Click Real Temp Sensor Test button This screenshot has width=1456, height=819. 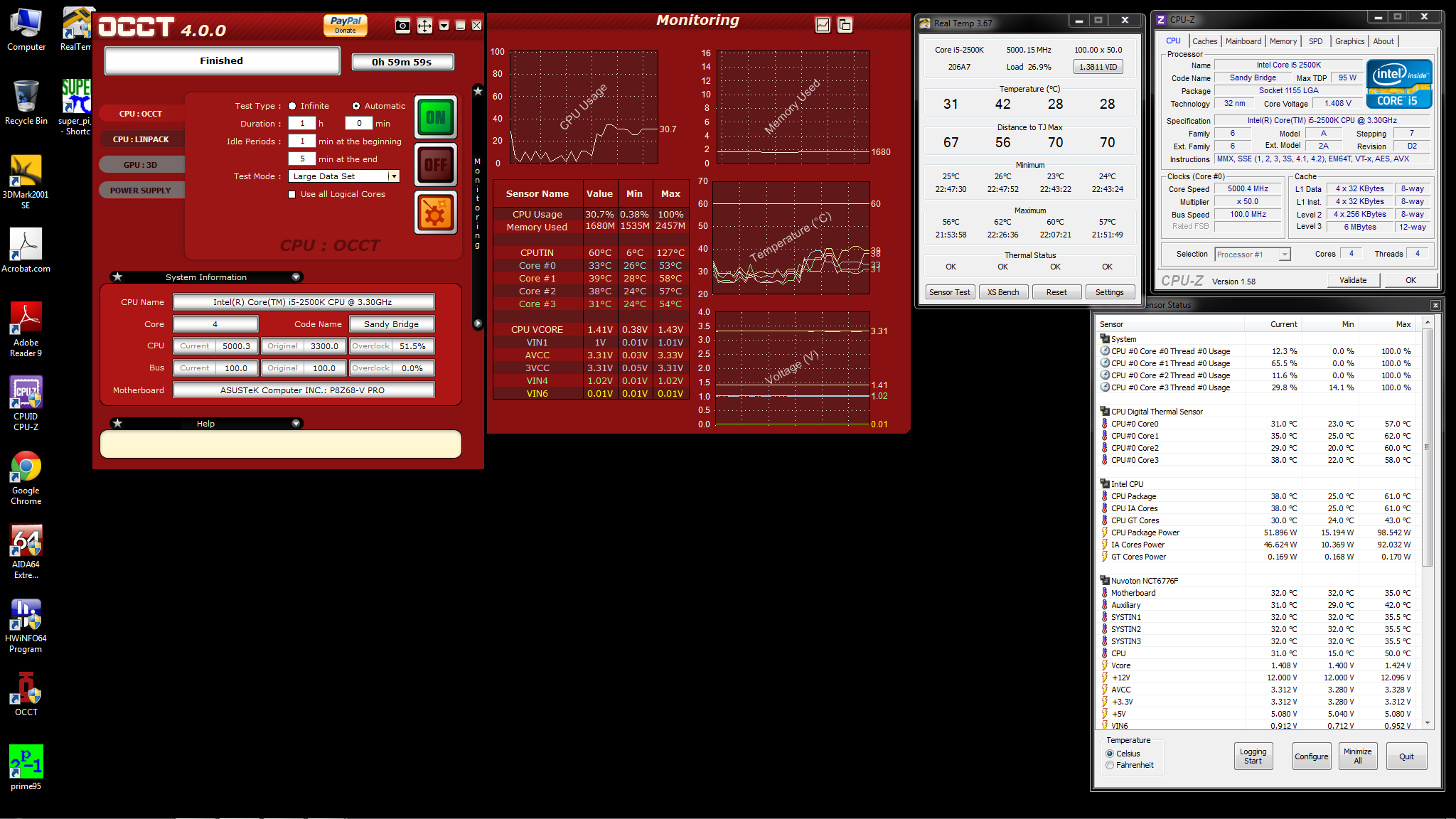point(949,292)
